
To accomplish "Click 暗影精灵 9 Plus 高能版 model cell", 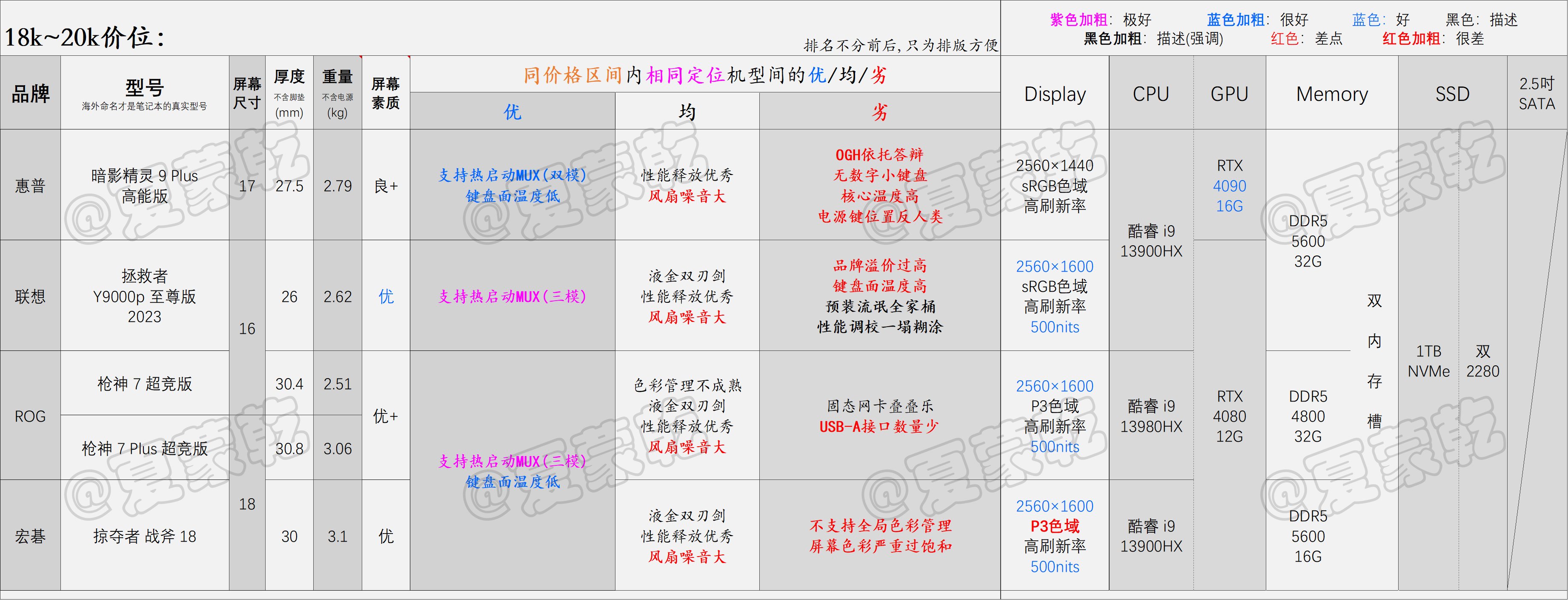I will 144,185.
